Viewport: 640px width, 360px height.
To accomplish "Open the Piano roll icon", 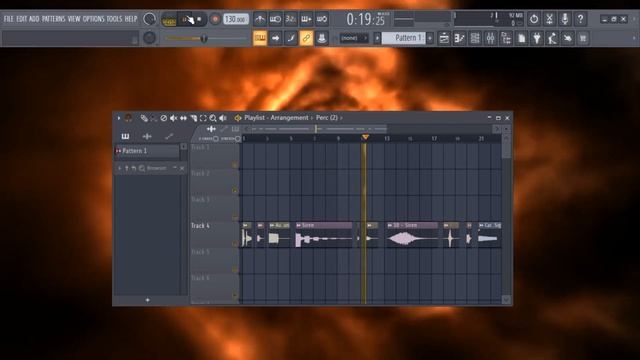I will coord(460,38).
